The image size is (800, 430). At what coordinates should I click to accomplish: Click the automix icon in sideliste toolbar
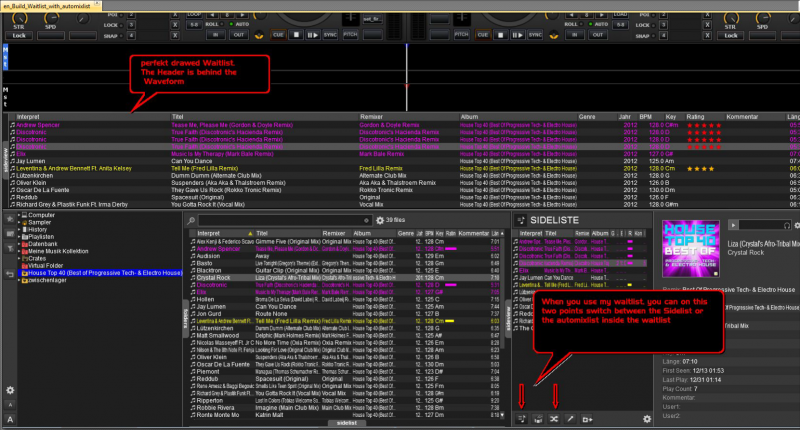(538, 419)
